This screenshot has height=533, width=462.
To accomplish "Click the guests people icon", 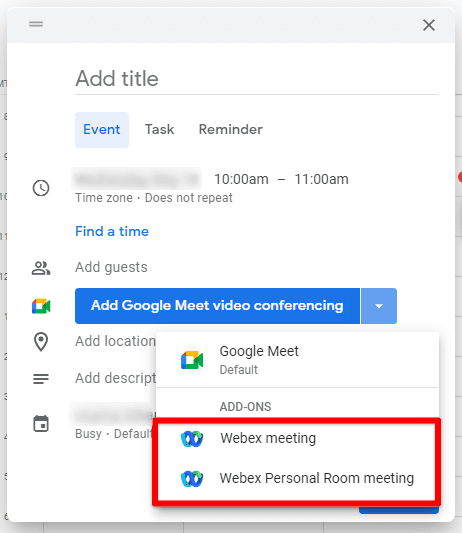I will pyautogui.click(x=41, y=268).
